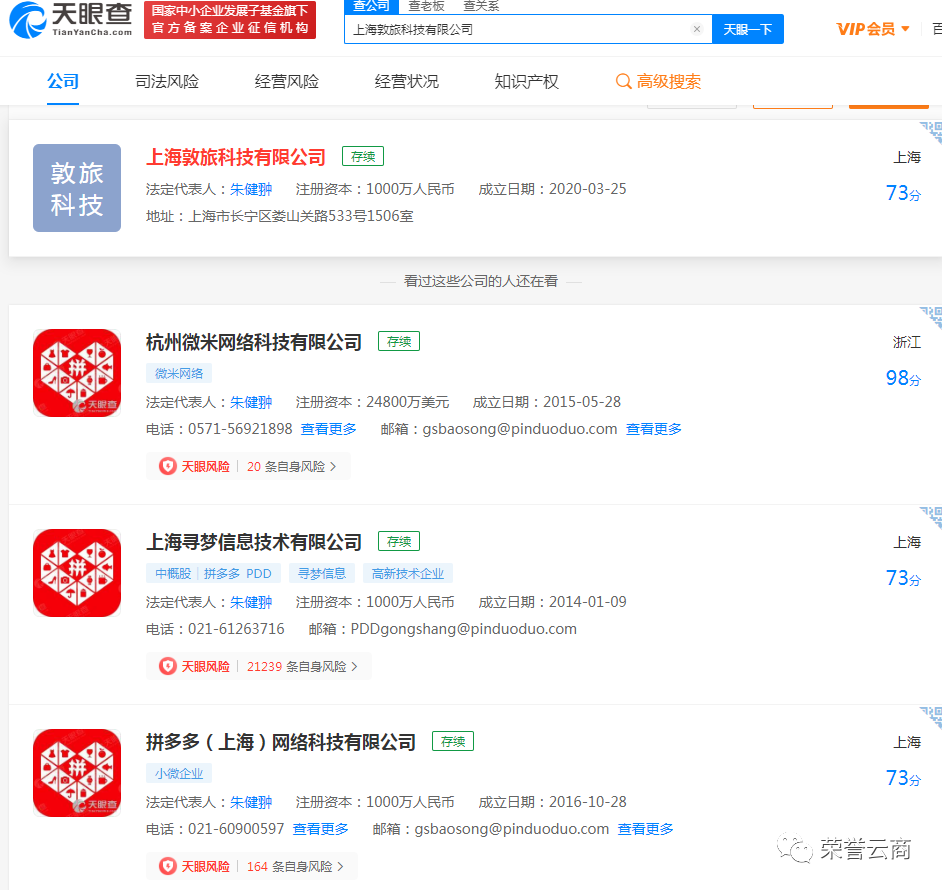This screenshot has height=890, width=942.
Task: Select the 查老板 search tab
Action: (427, 6)
